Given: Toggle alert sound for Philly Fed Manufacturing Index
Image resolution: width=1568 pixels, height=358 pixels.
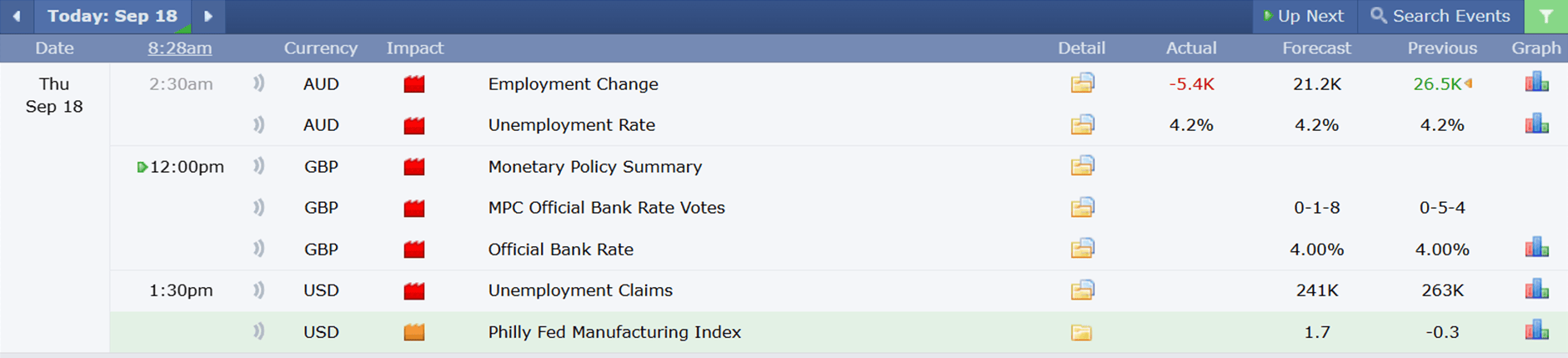Looking at the screenshot, I should (259, 331).
